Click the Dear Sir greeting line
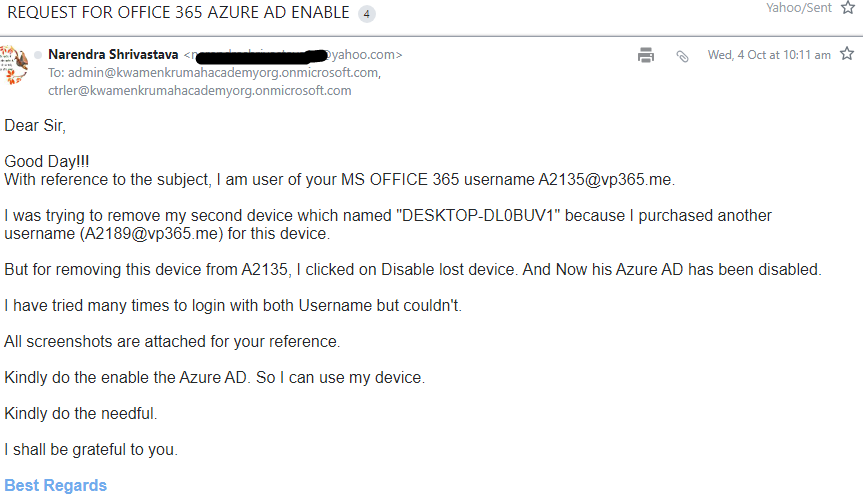 tap(35, 125)
